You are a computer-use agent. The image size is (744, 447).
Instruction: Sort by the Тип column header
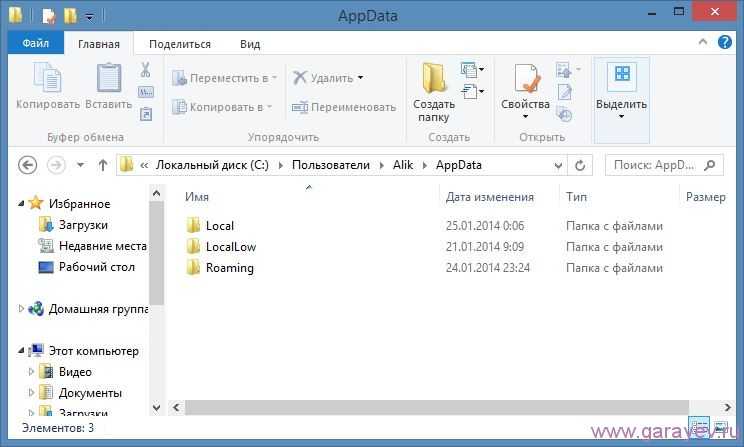click(577, 197)
